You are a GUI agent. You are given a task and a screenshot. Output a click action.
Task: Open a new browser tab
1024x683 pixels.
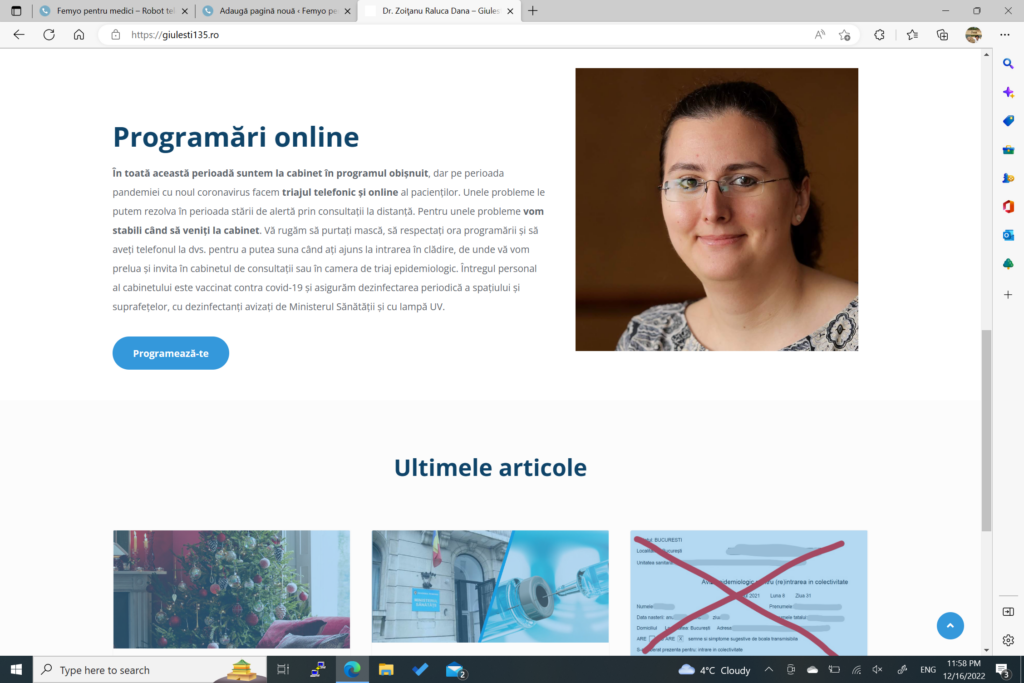[533, 11]
